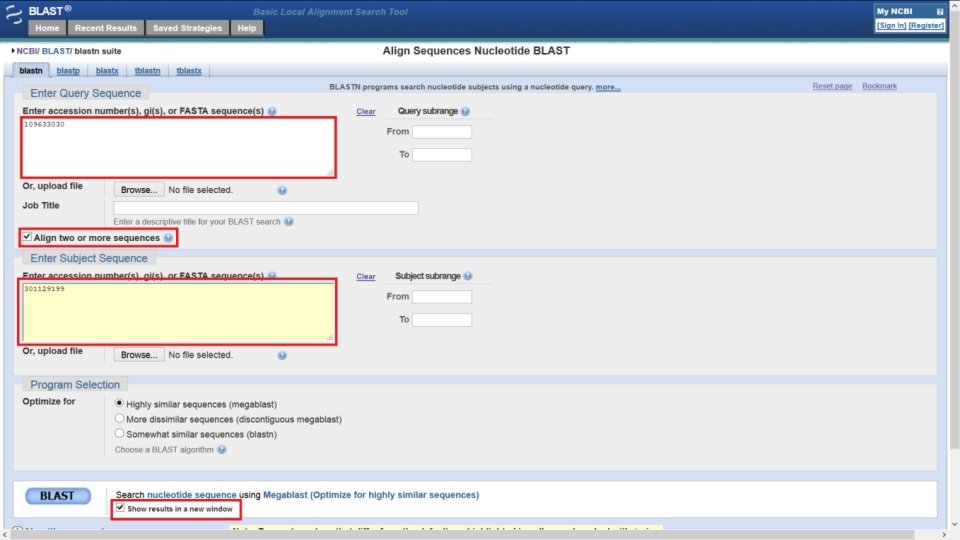Open the nucleotide sequence link
Viewport: 960px width, 540px height.
[x=192, y=495]
